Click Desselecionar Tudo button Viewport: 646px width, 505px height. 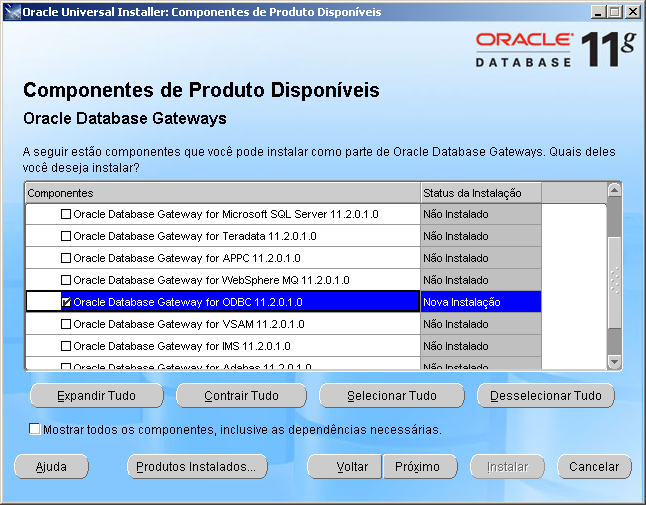tap(546, 395)
